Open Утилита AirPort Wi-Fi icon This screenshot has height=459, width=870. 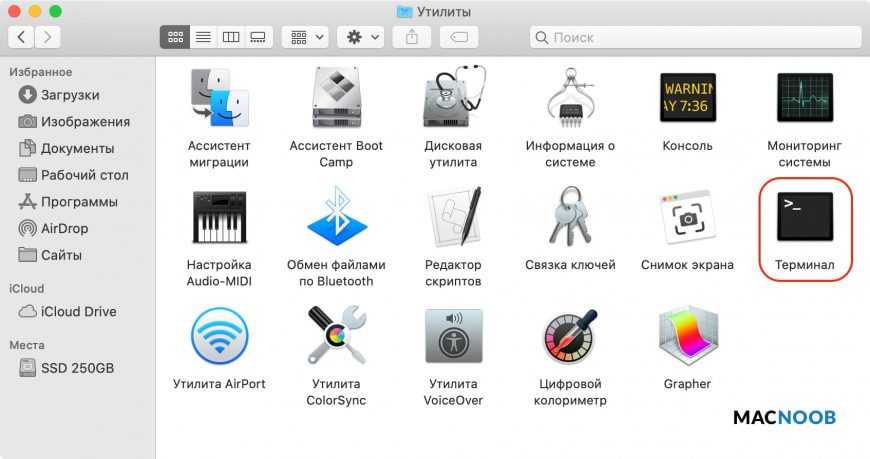tap(219, 336)
